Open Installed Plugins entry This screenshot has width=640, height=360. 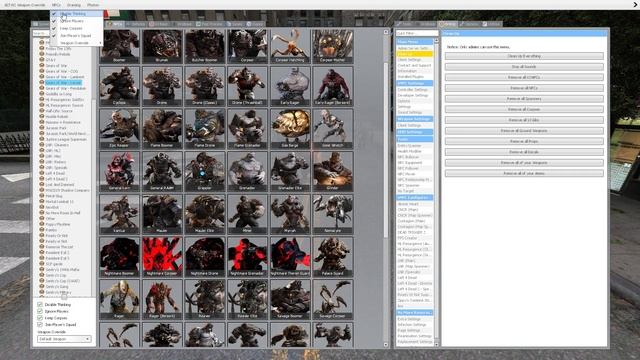pos(415,77)
